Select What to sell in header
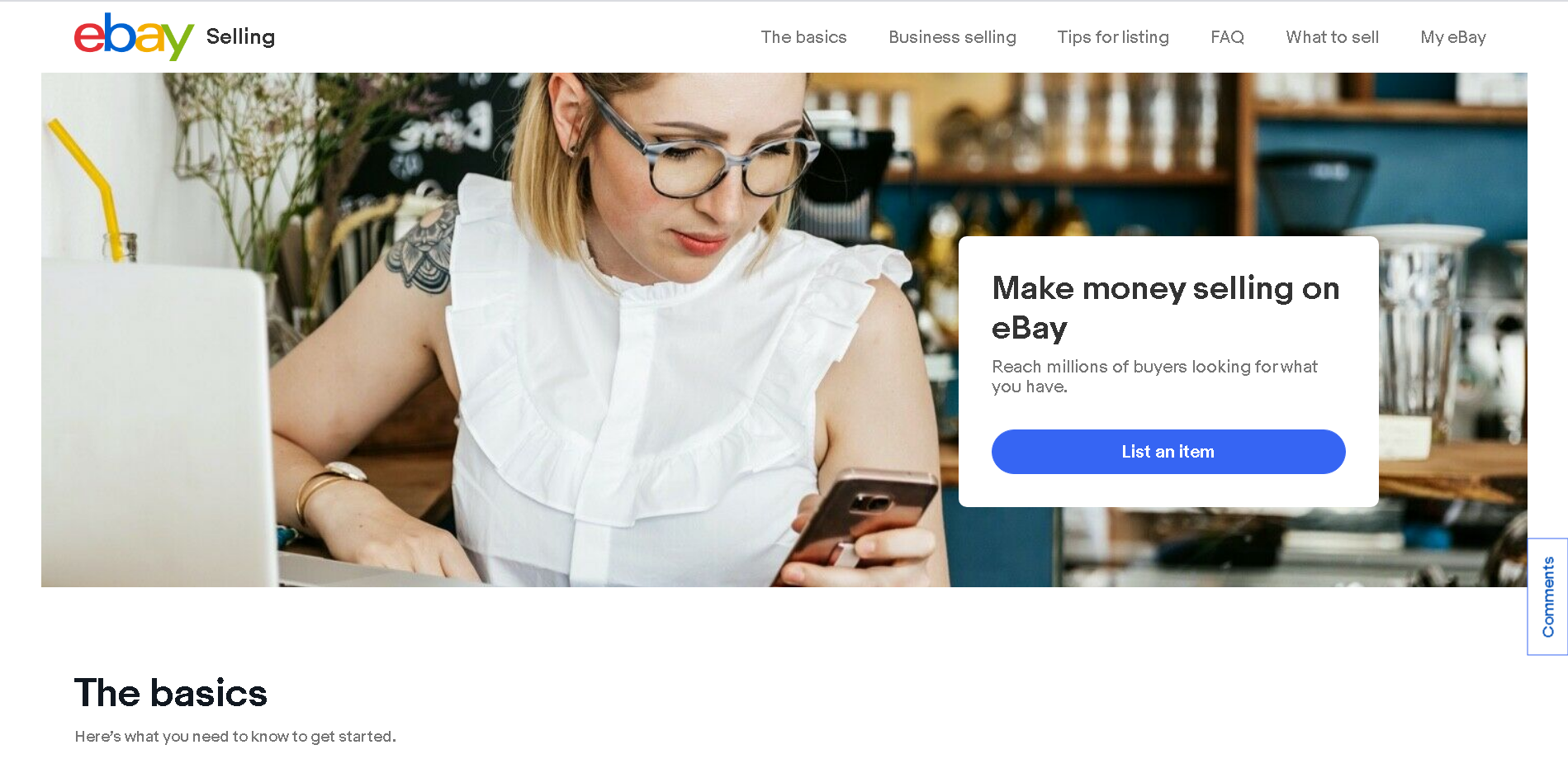The image size is (1568, 778). (1332, 37)
